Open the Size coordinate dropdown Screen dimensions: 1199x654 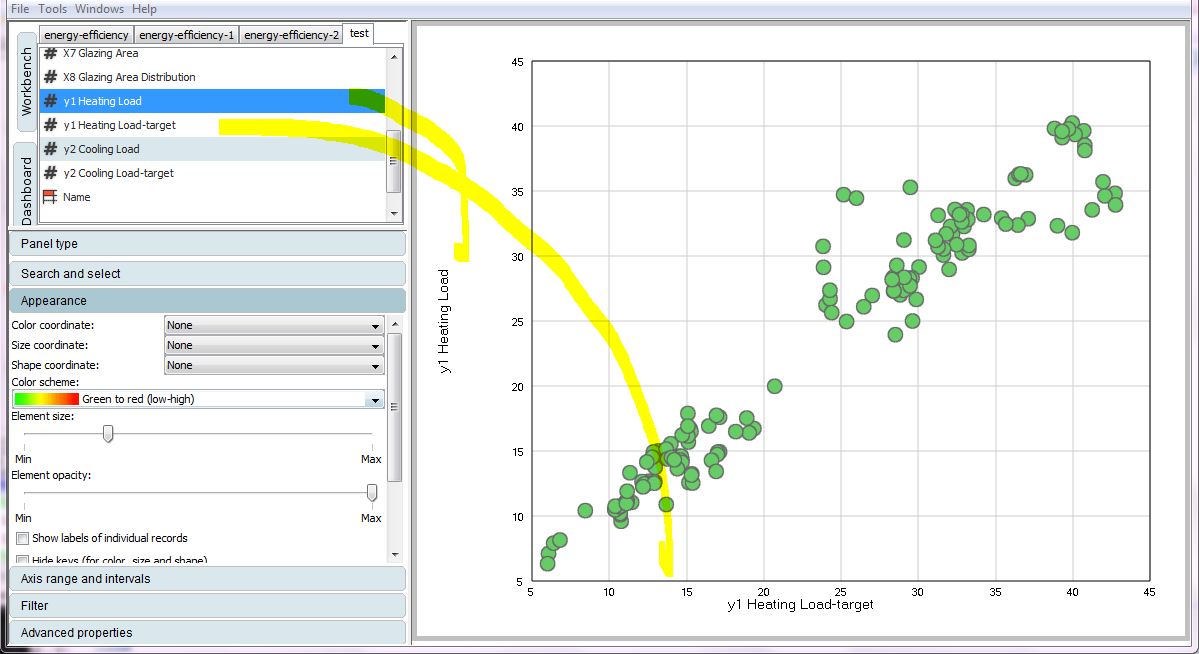tap(274, 345)
